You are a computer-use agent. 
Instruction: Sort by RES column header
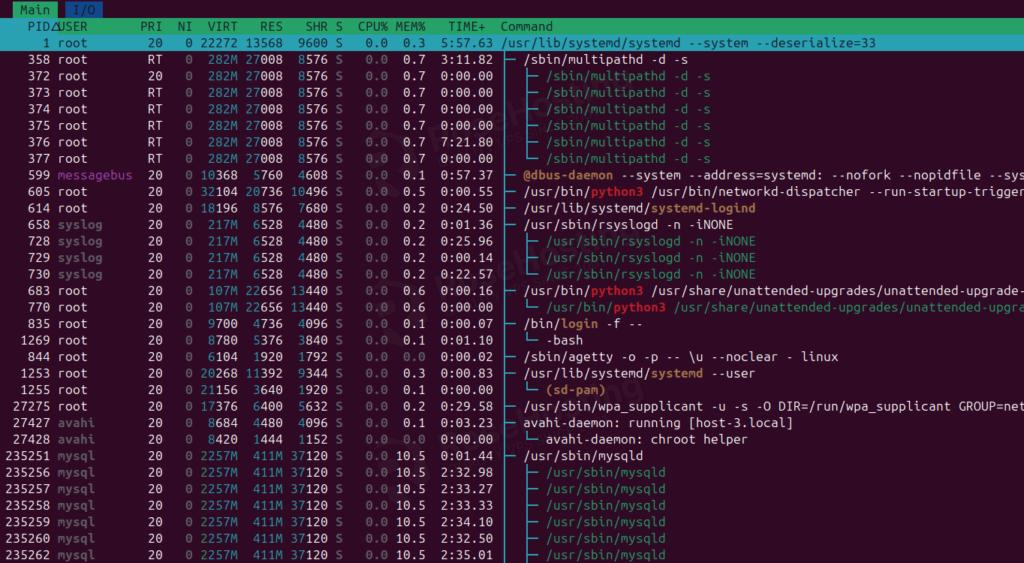(271, 27)
